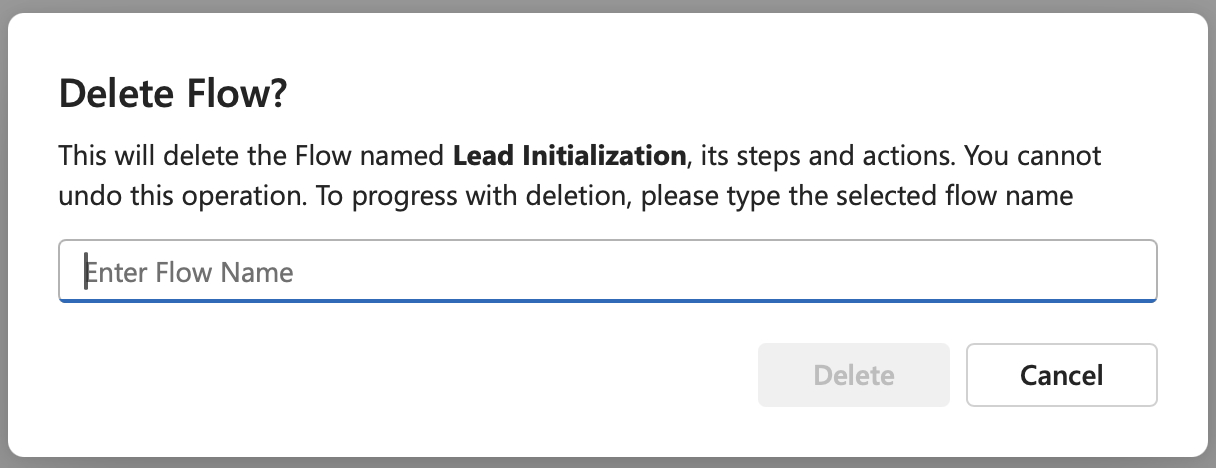Click the "Enter Flow Name" placeholder text
The image size is (1216, 468).
click(x=189, y=272)
